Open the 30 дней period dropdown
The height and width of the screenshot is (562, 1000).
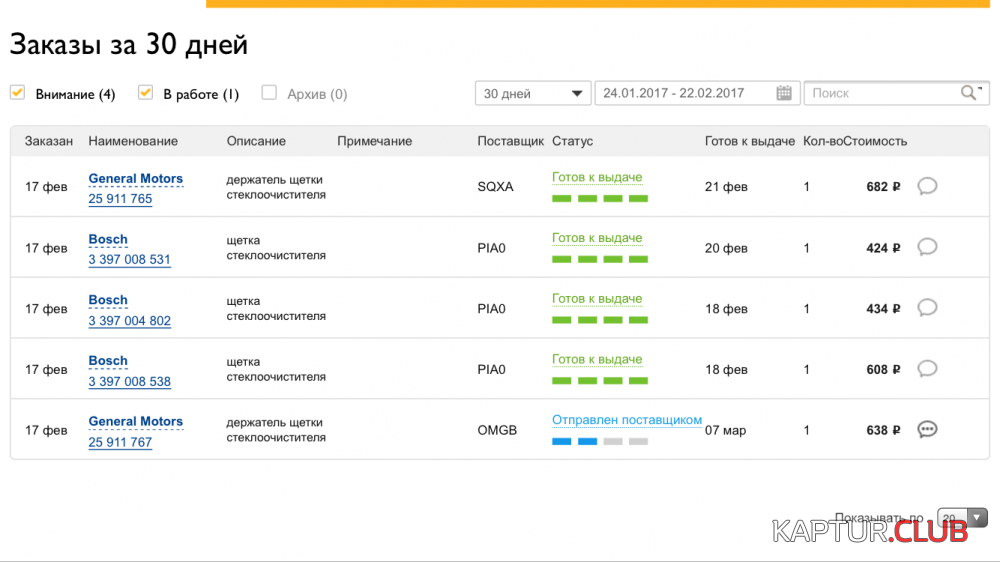(533, 93)
